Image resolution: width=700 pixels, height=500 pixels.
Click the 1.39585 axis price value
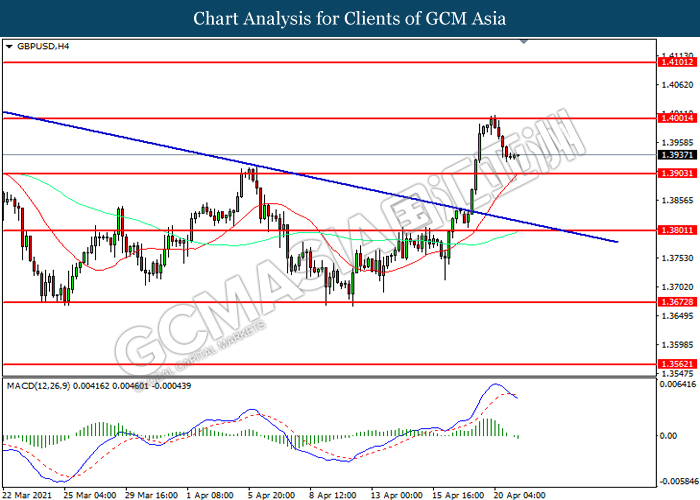click(677, 143)
